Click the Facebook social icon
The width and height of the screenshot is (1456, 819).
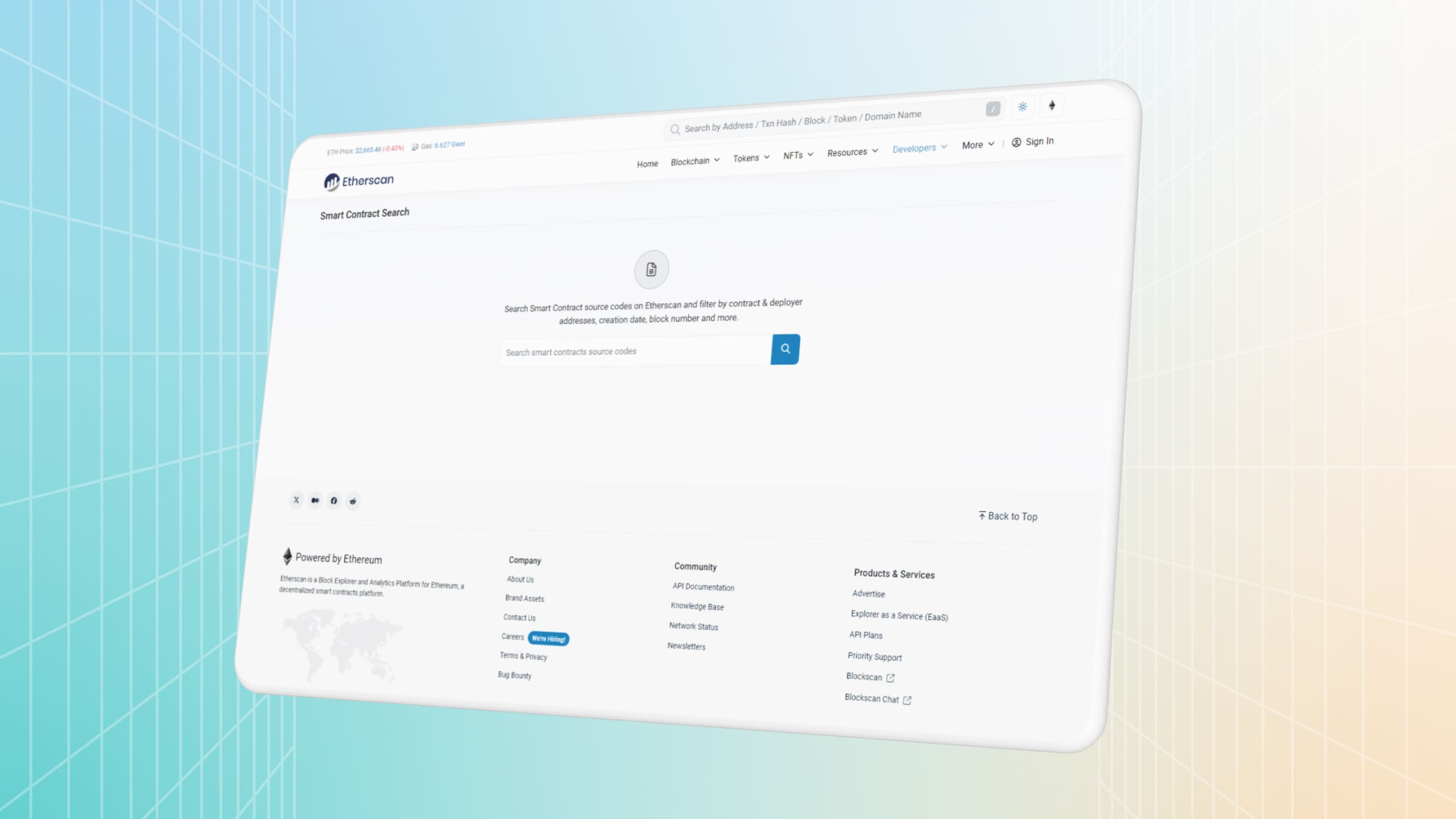pyautogui.click(x=333, y=500)
